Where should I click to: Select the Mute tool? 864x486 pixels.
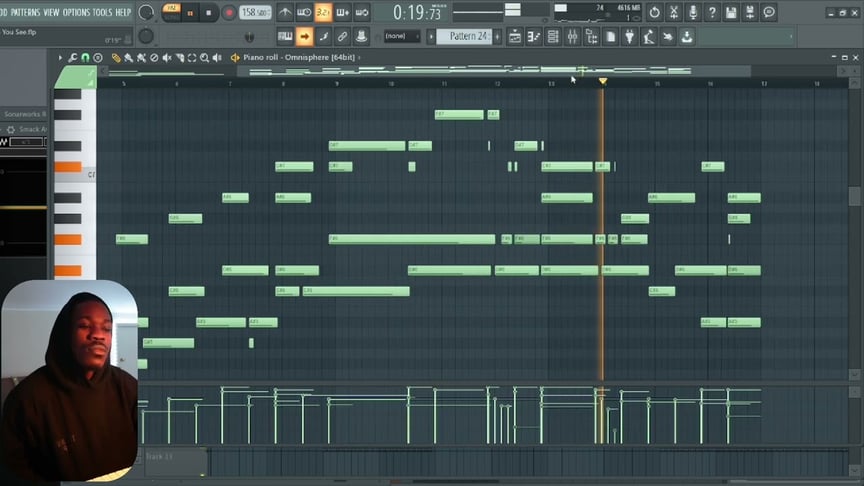[x=167, y=57]
